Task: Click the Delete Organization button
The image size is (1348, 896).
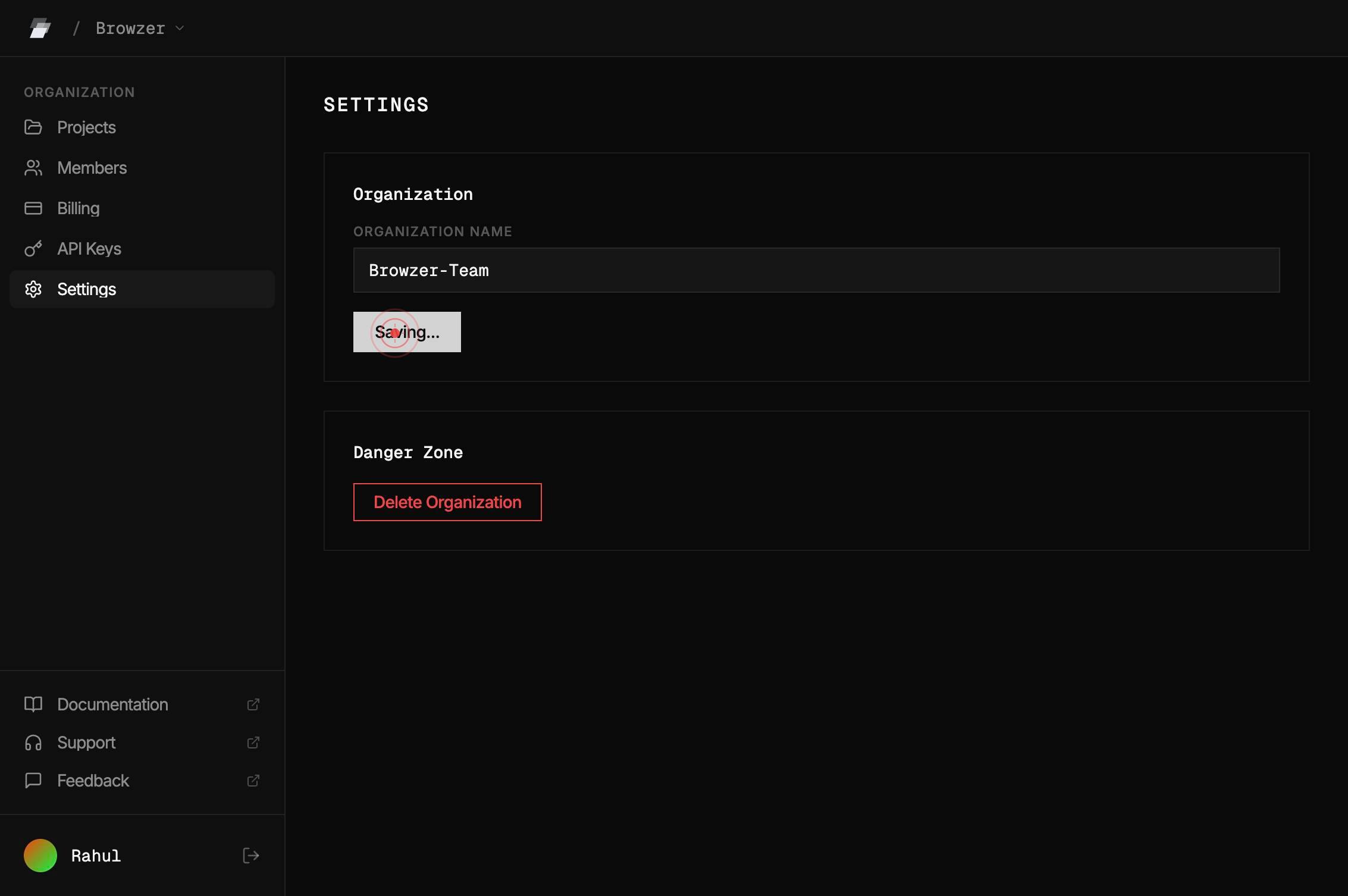Action: [447, 502]
